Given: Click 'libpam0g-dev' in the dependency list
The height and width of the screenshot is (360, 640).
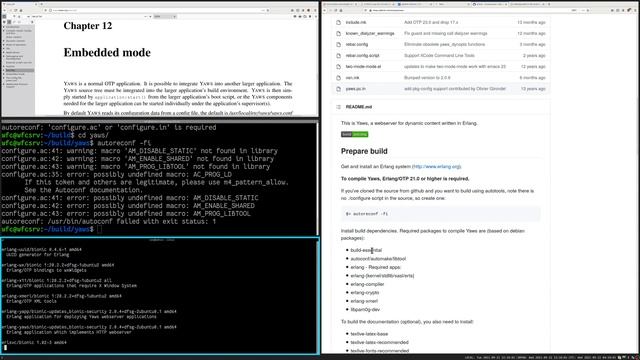Looking at the screenshot, I should coord(365,310).
